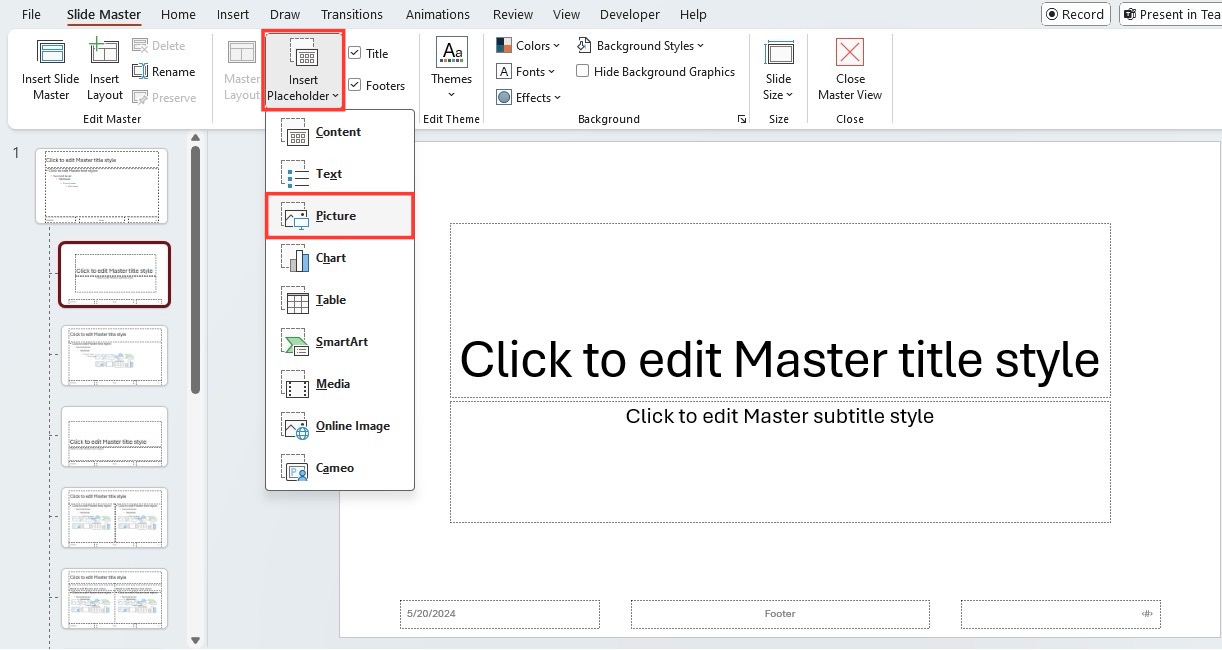Expand the Colors dropdown
Viewport: 1222px width, 650px height.
click(x=529, y=46)
